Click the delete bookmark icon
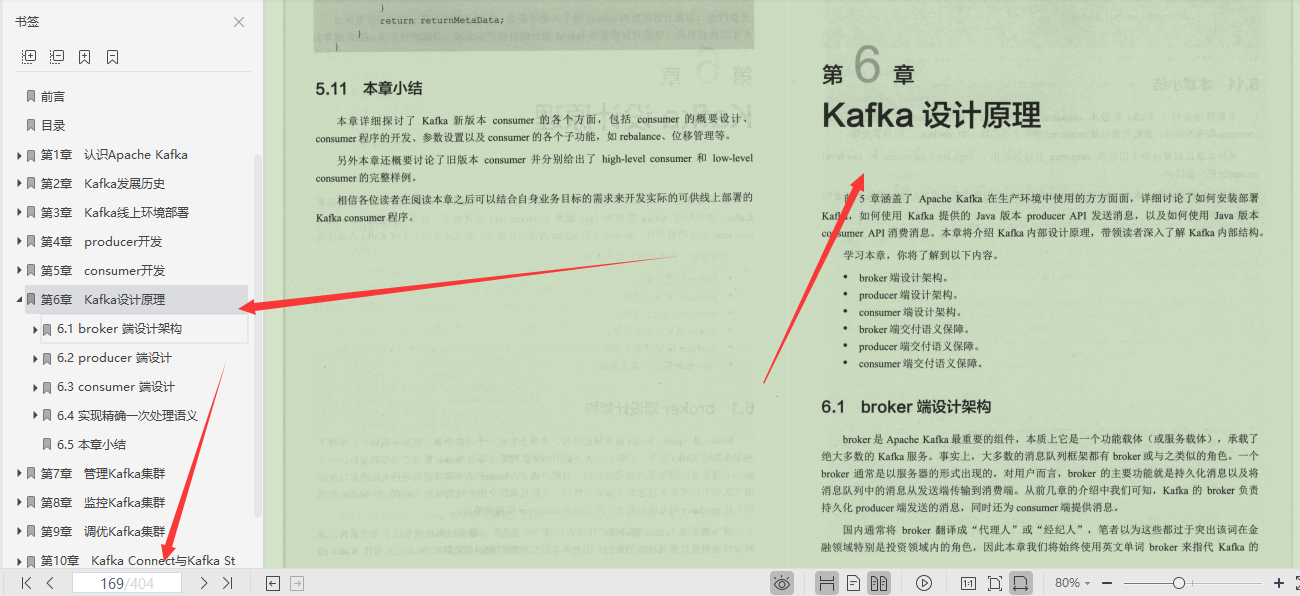Screen dimensions: 1300x596 tap(113, 57)
